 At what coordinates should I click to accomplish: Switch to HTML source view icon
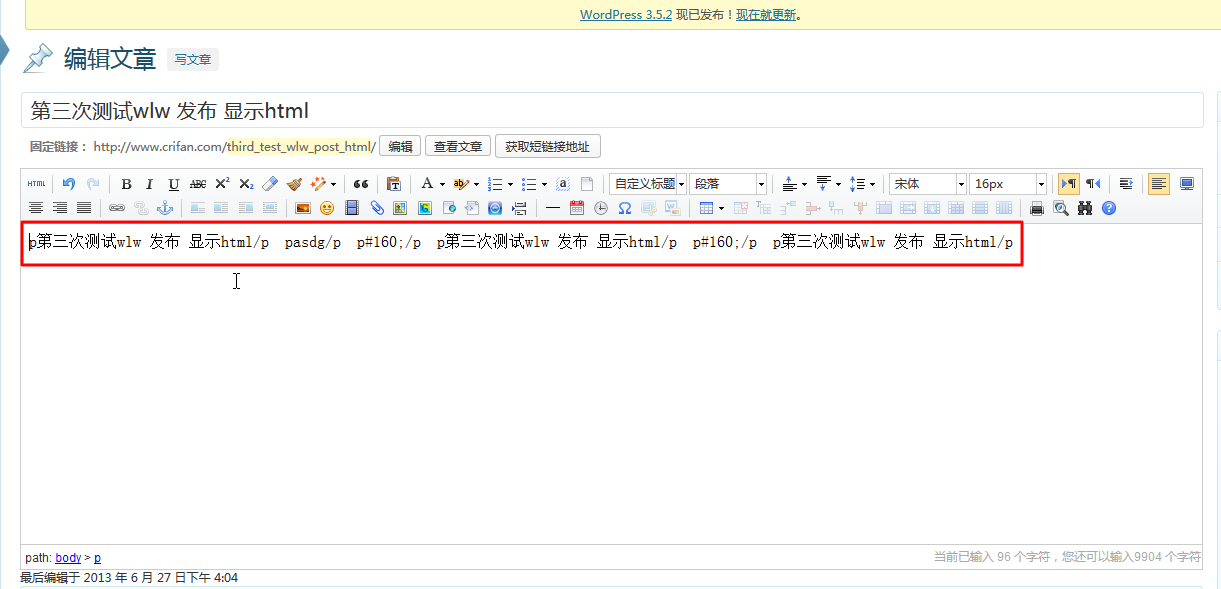tap(36, 184)
